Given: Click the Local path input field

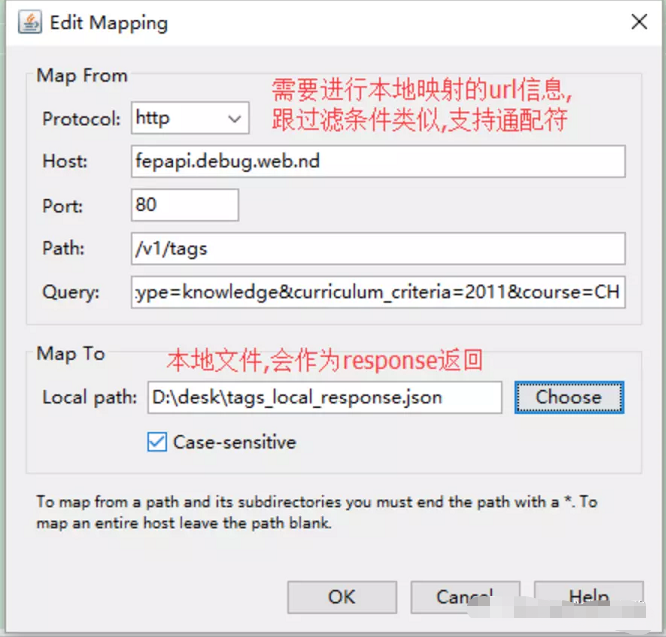Looking at the screenshot, I should pos(325,397).
